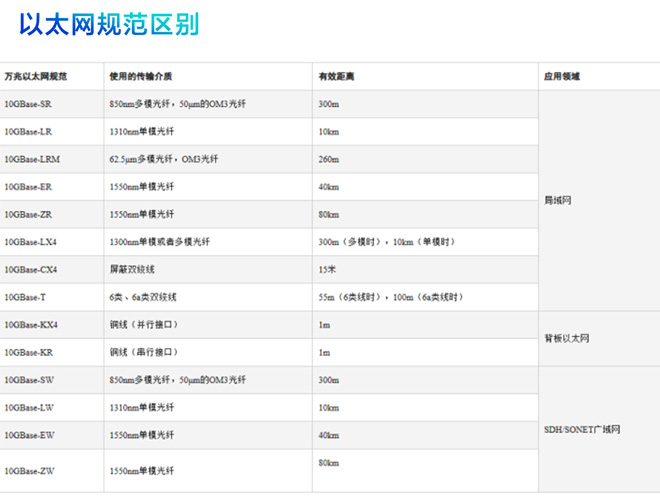Select the 10GBase-LX4 cell
This screenshot has height=501, width=660.
click(31, 242)
